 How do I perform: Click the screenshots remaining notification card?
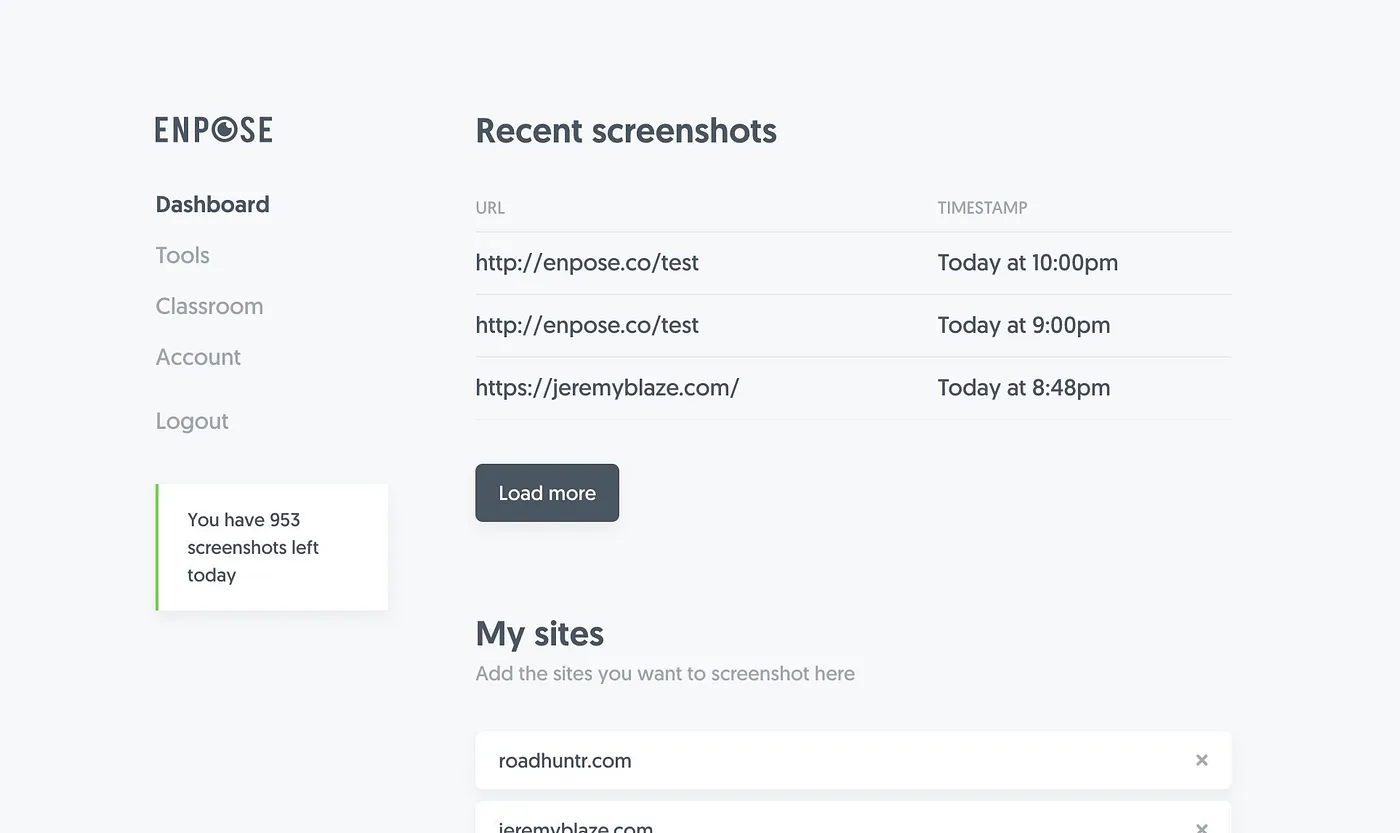[x=271, y=547]
